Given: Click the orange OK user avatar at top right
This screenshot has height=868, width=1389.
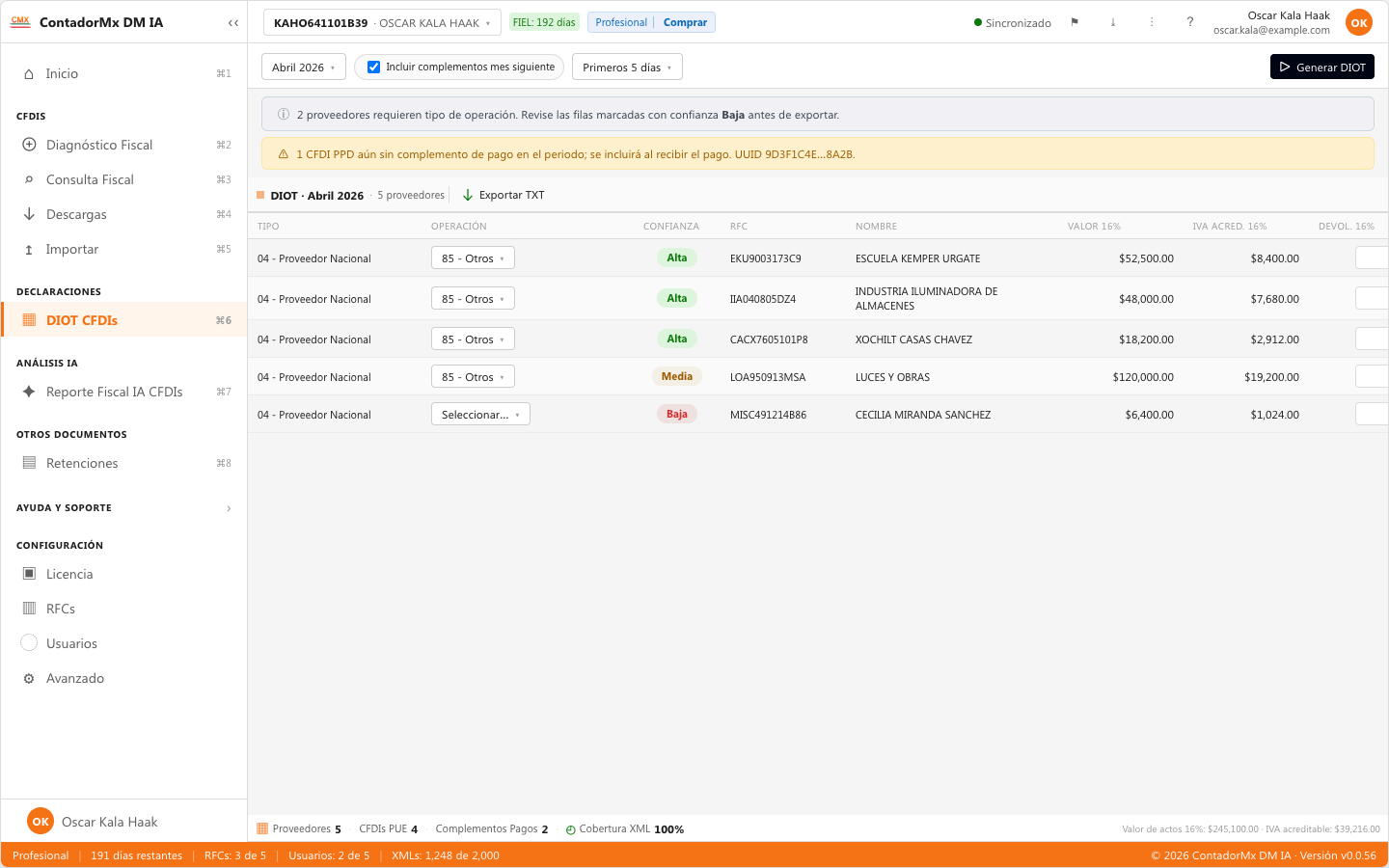Looking at the screenshot, I should tap(1359, 22).
